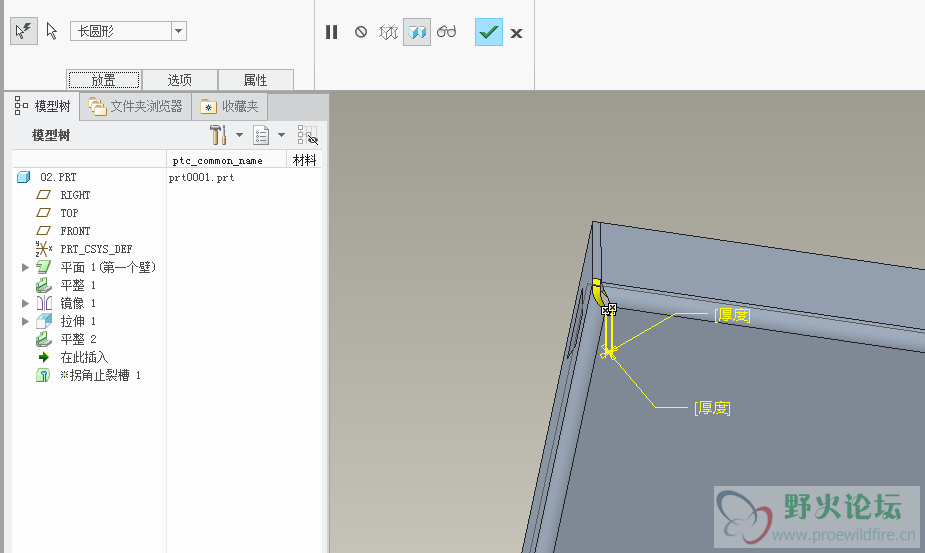Toggle the unattached wireframe preview

pyautogui.click(x=389, y=32)
